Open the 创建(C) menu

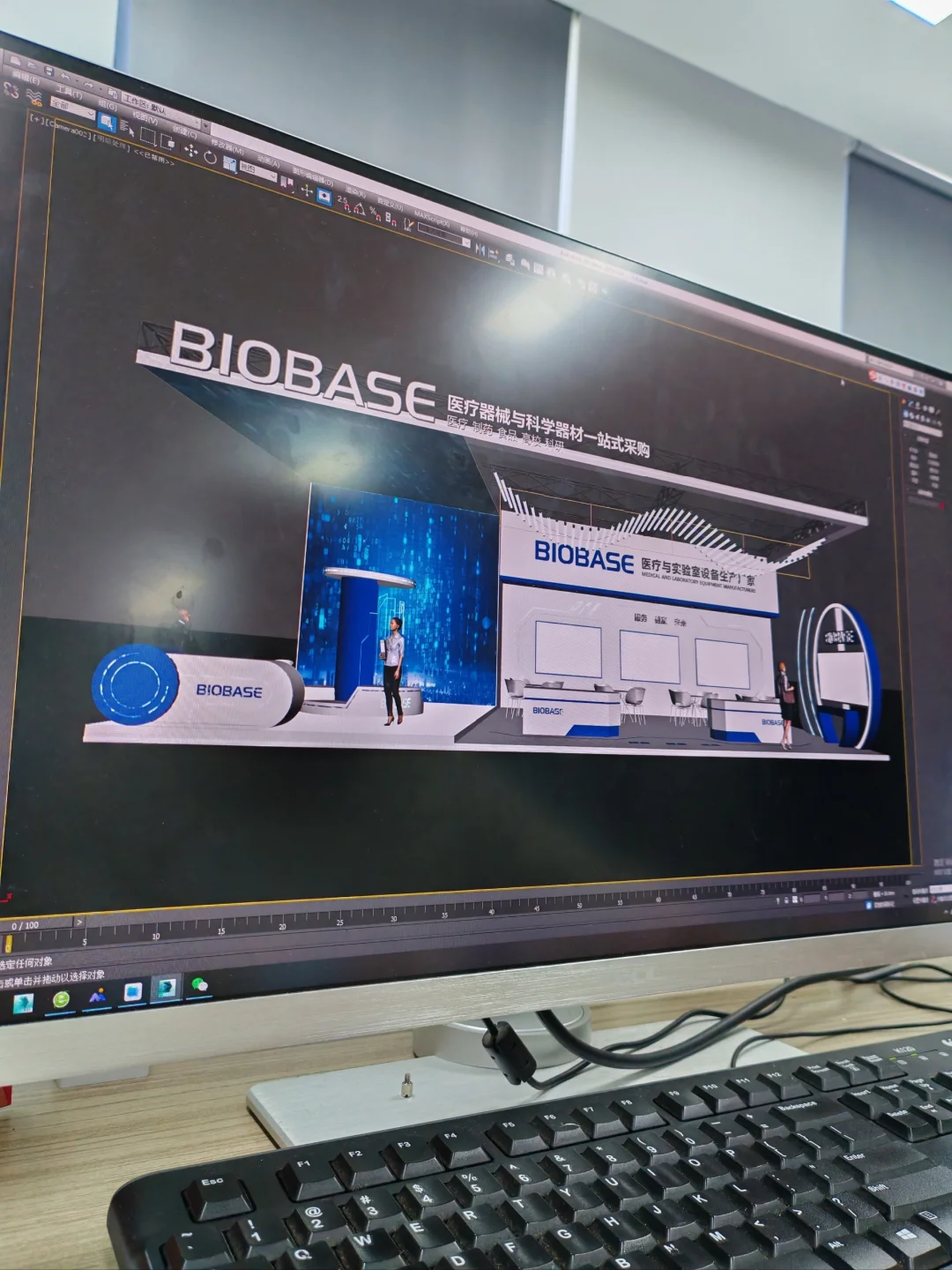point(185,131)
